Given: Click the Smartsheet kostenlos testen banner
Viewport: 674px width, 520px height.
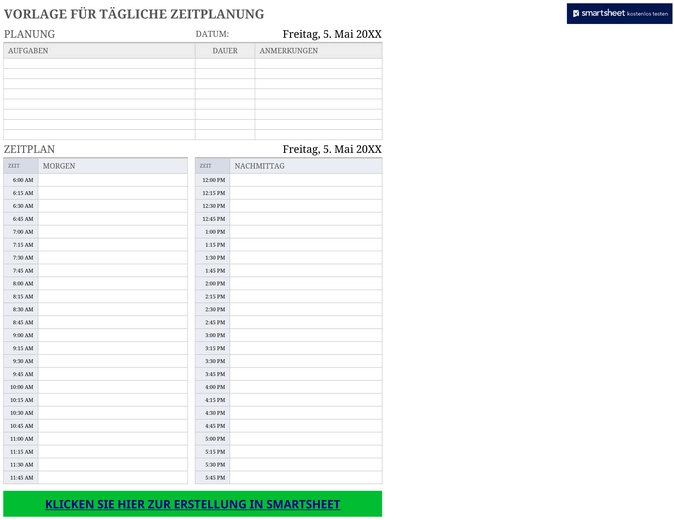Looking at the screenshot, I should tap(619, 13).
